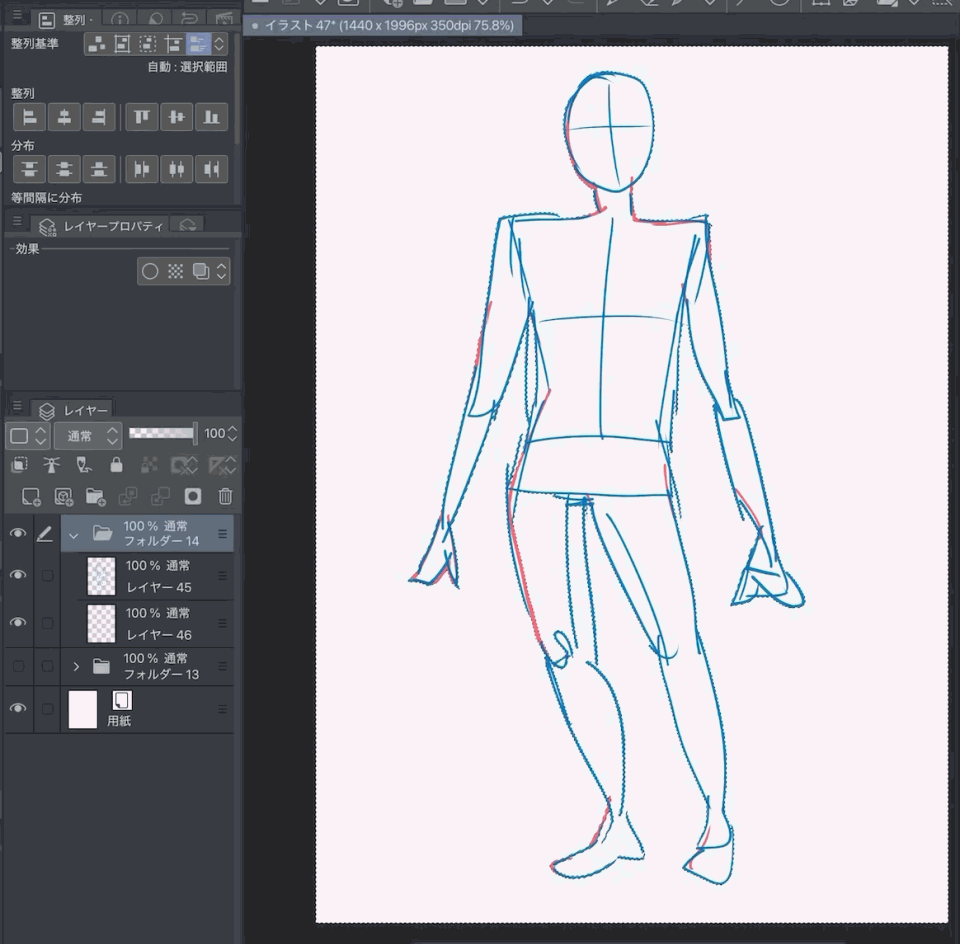
Task: Click the align bottom edges button
Action: (210, 118)
